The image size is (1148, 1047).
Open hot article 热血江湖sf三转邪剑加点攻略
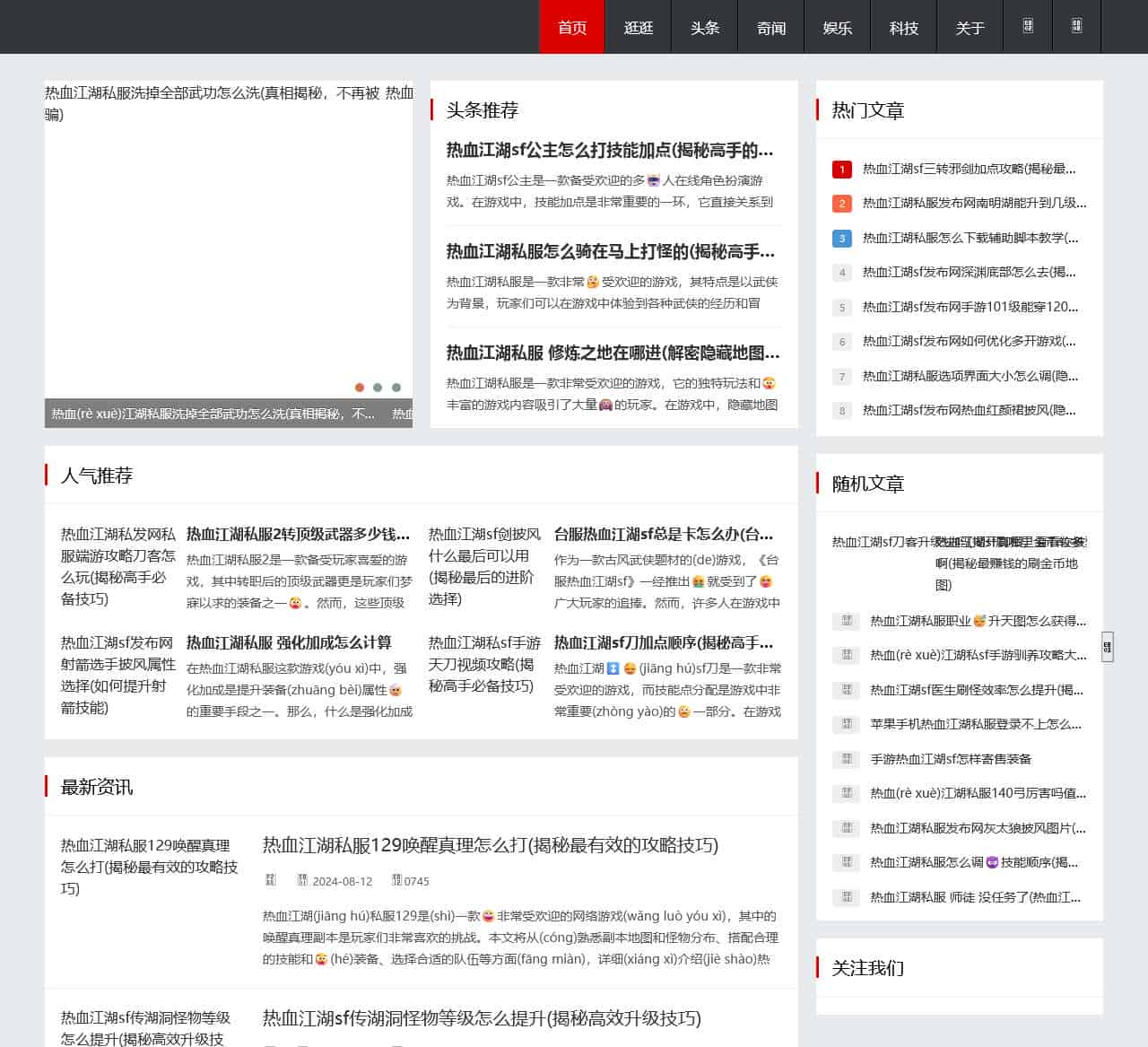pos(970,169)
